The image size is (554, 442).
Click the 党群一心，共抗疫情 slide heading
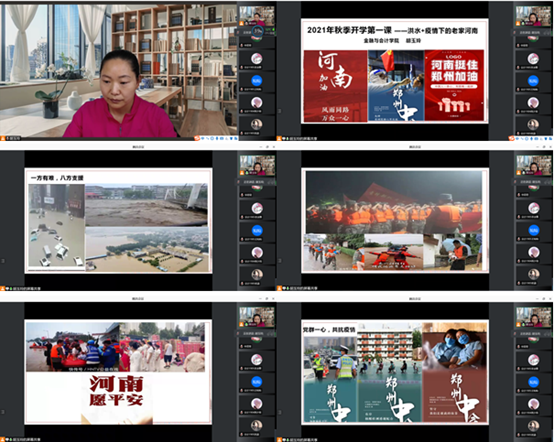(x=329, y=330)
